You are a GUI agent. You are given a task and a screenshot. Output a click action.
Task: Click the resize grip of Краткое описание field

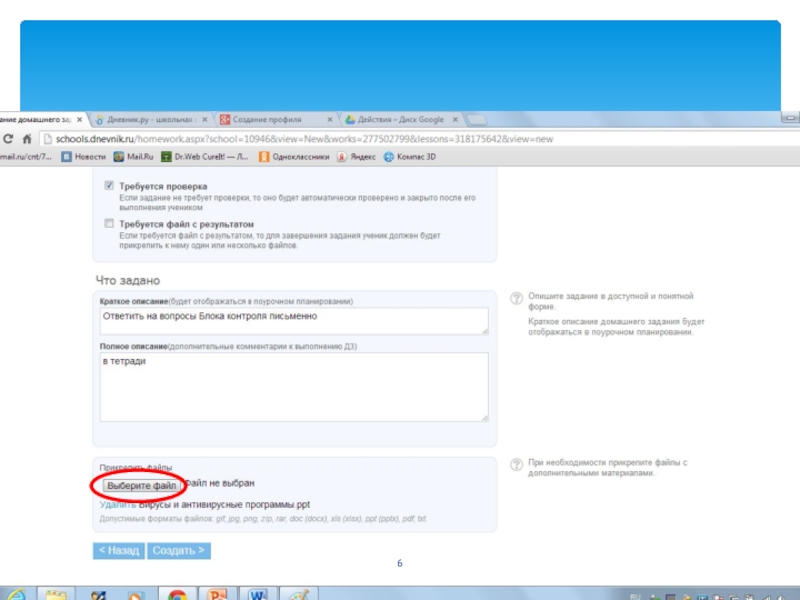click(485, 331)
